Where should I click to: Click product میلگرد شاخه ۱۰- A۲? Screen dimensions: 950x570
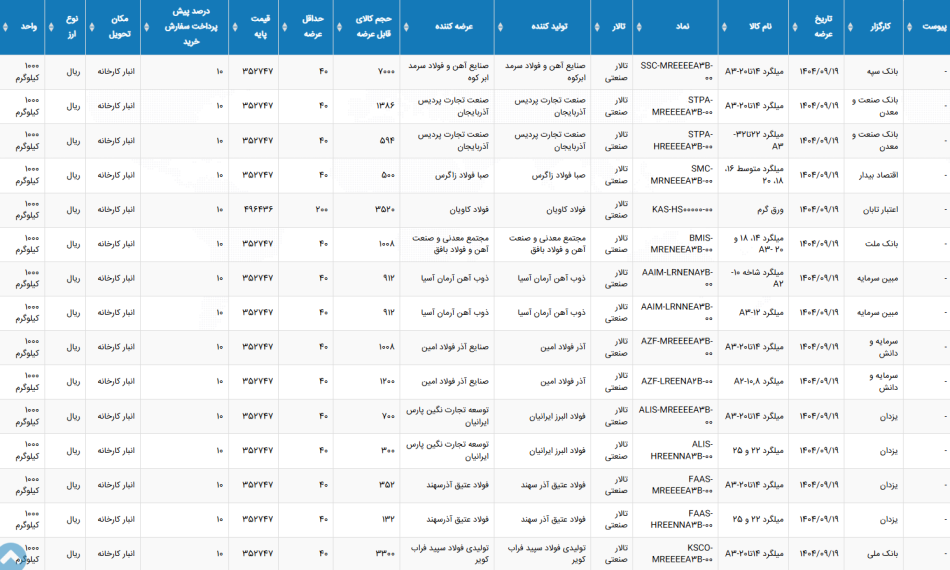pos(757,278)
